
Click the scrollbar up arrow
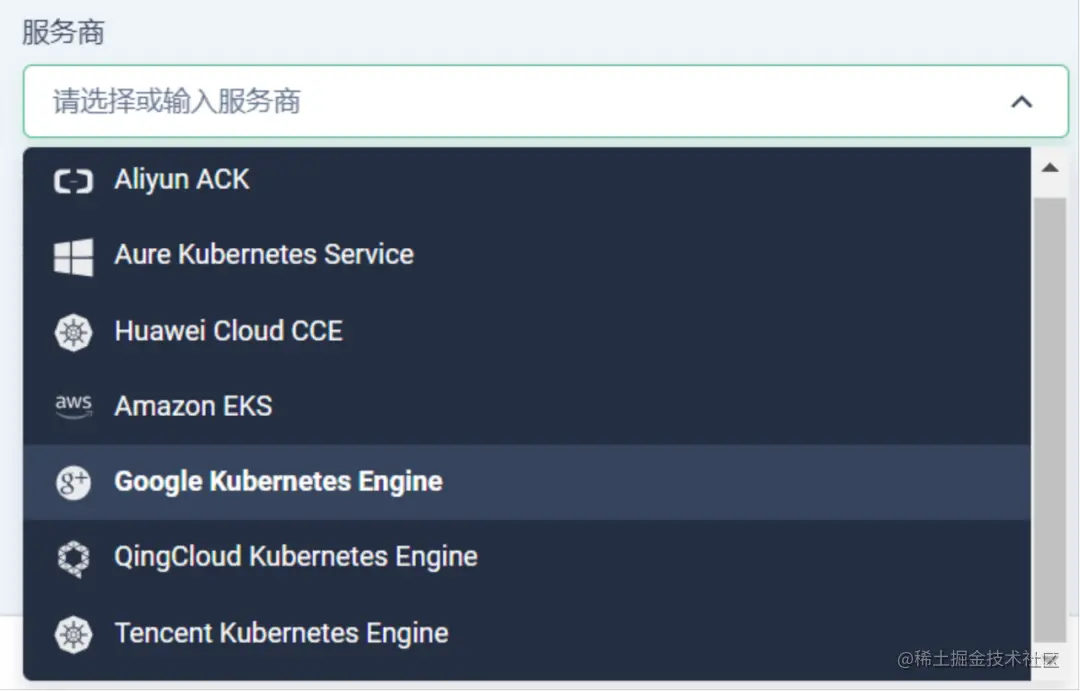tap(1050, 168)
